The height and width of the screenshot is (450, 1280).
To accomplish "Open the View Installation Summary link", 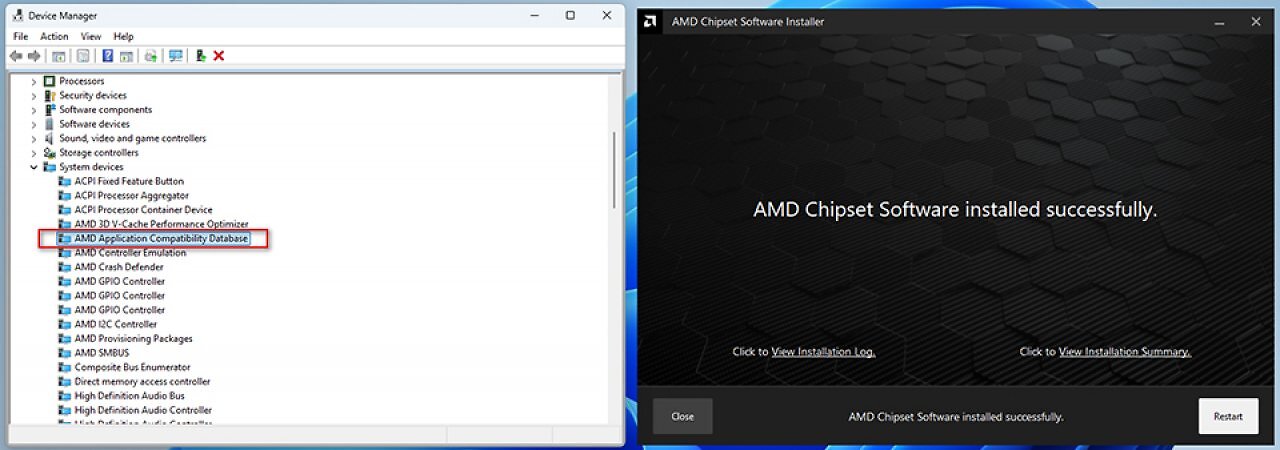I will pyautogui.click(x=1125, y=352).
